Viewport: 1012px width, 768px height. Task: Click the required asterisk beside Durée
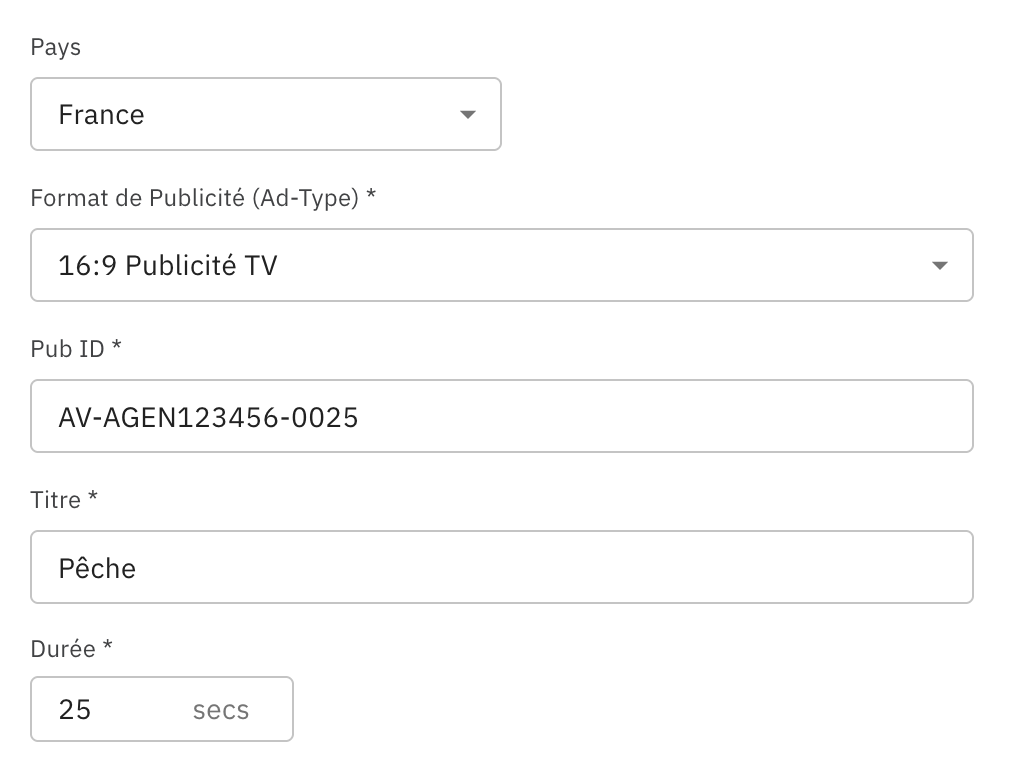point(107,647)
